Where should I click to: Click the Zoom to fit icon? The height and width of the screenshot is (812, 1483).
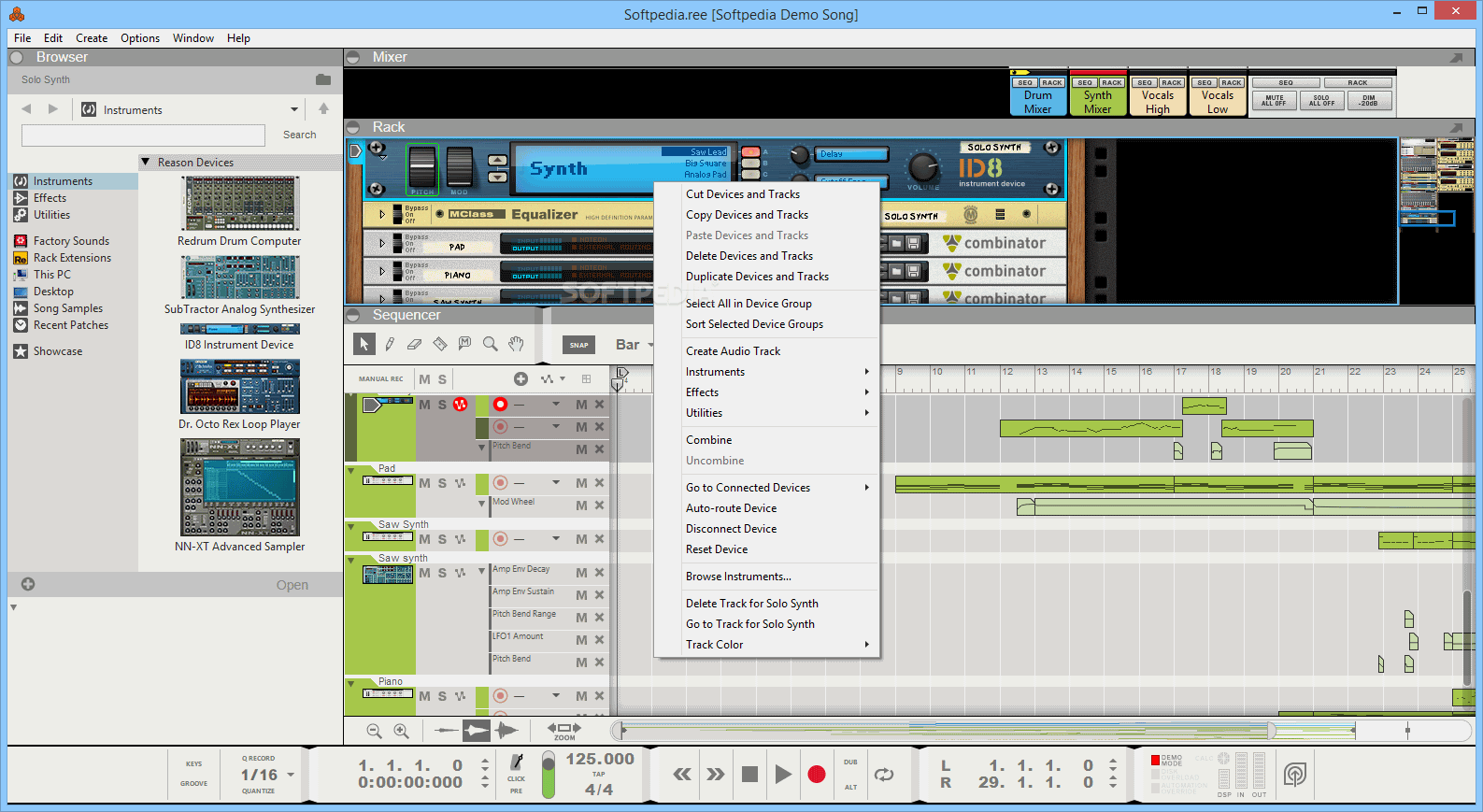564,730
